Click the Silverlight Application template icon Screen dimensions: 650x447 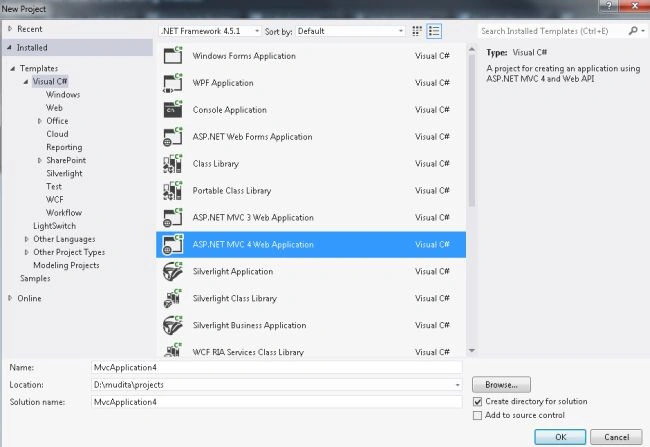click(173, 271)
